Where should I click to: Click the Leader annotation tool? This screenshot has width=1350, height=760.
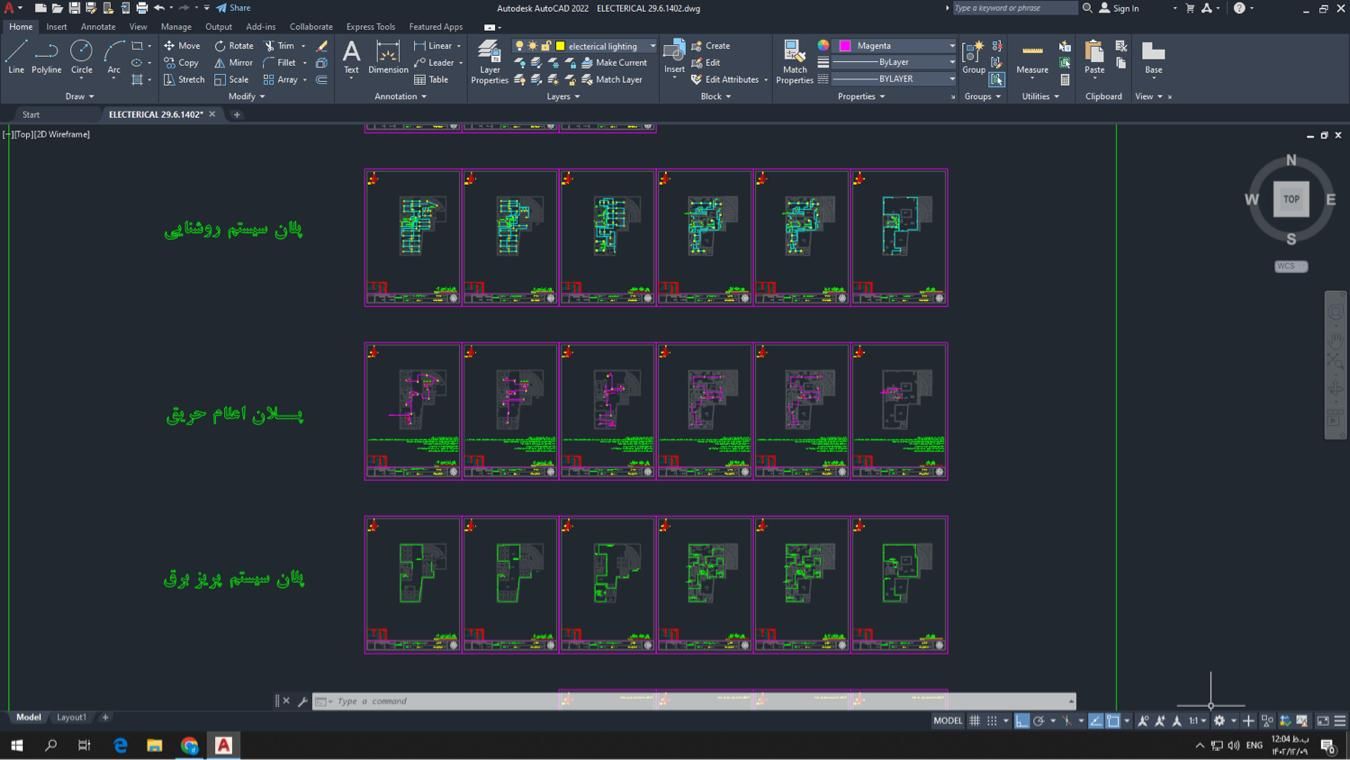433,63
